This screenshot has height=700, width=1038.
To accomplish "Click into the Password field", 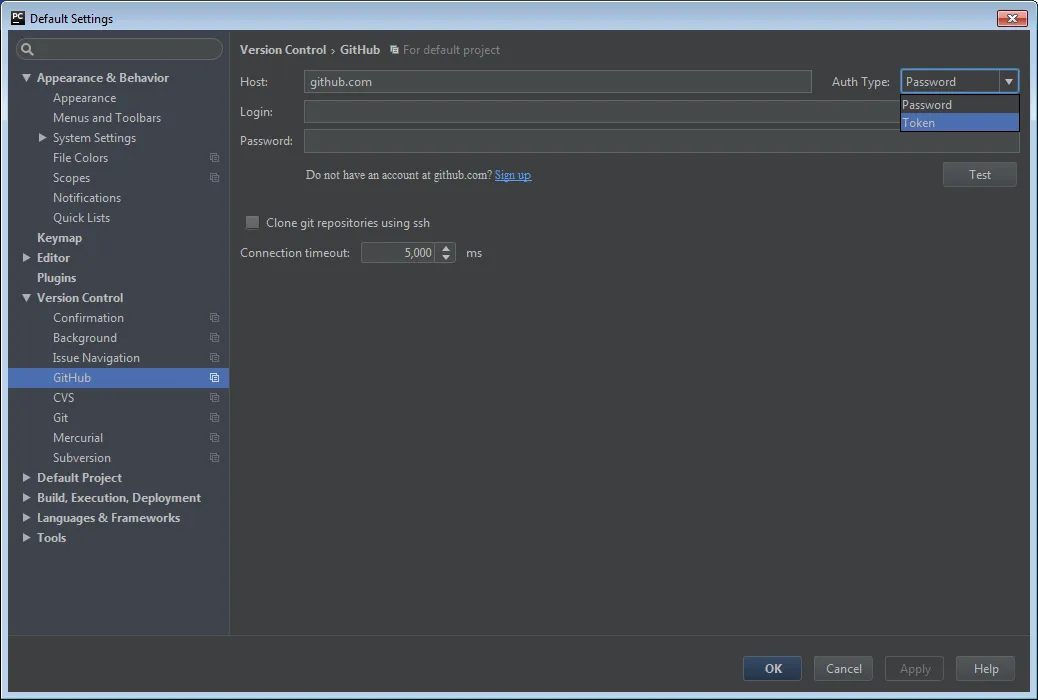I will 661,141.
